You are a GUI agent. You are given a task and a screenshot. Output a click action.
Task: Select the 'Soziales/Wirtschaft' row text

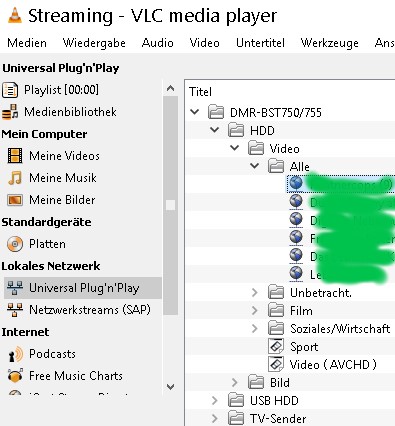[340, 329]
